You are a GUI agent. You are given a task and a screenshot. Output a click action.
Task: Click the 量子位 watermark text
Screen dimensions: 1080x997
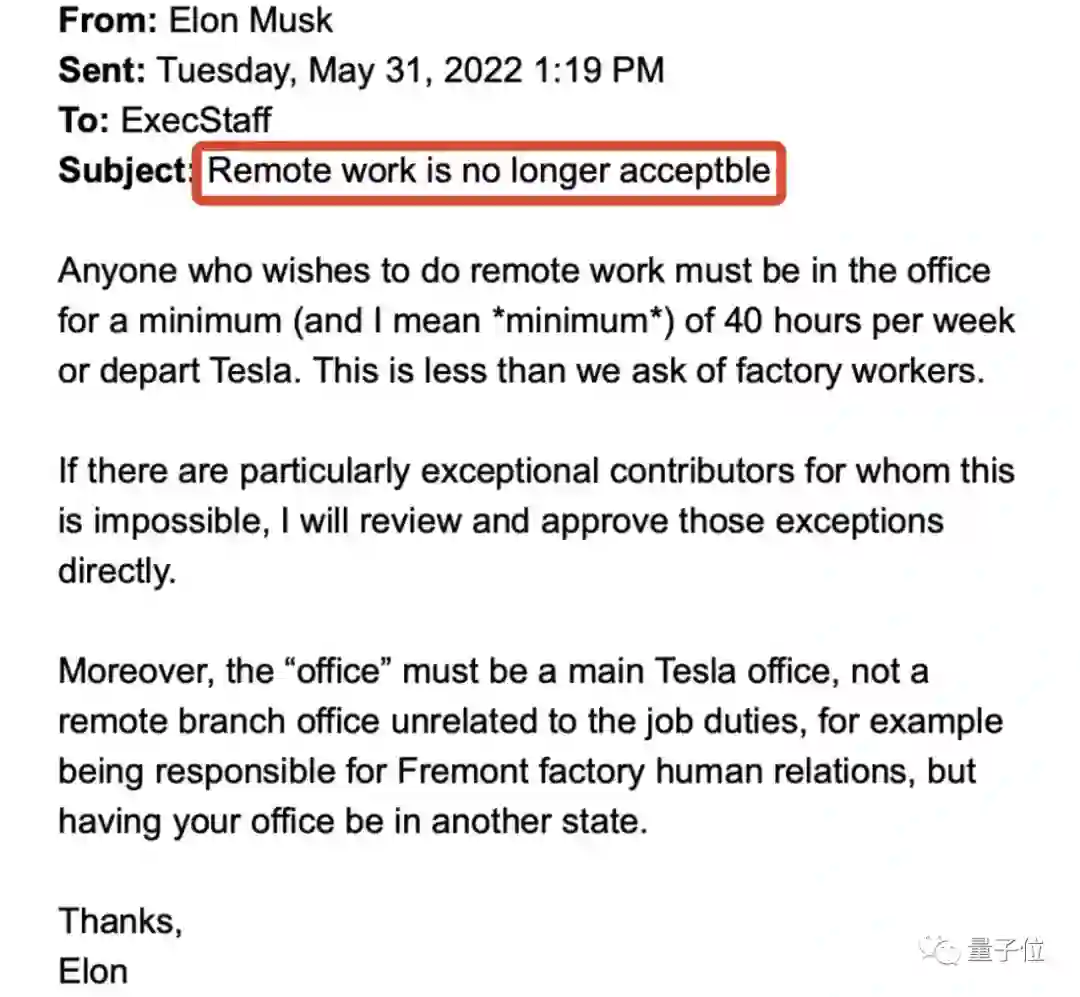(x=1007, y=949)
